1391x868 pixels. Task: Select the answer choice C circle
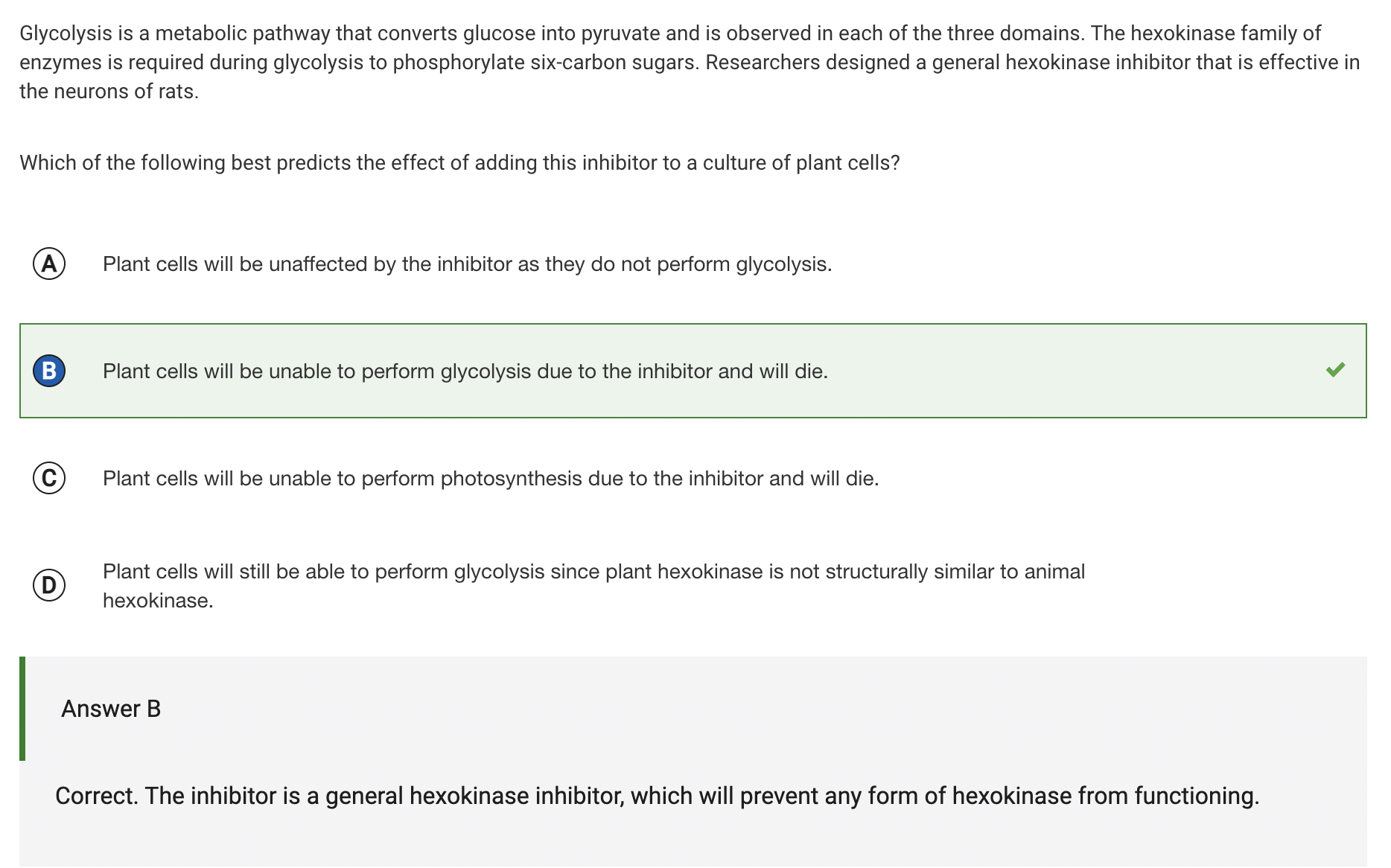49,478
